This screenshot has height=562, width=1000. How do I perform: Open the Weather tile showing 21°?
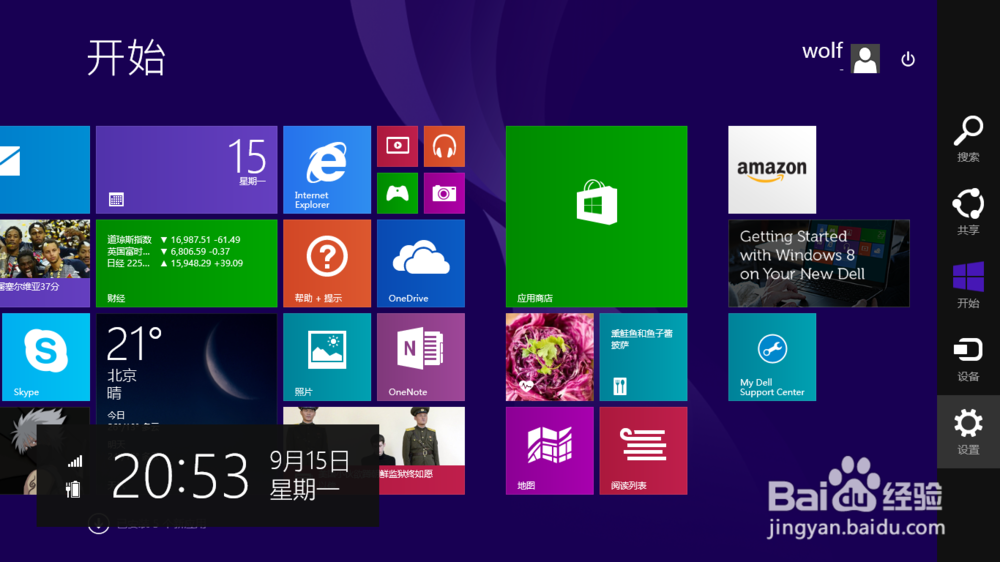click(186, 369)
